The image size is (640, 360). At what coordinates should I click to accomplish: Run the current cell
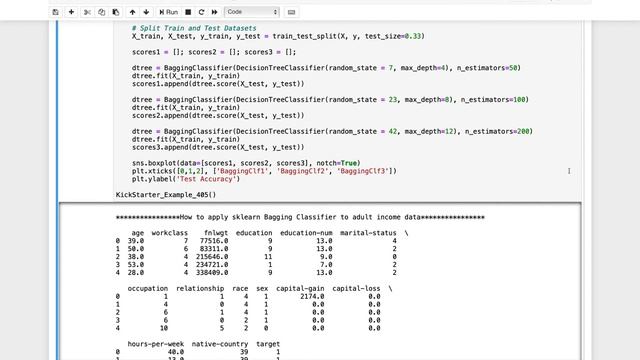(169, 12)
